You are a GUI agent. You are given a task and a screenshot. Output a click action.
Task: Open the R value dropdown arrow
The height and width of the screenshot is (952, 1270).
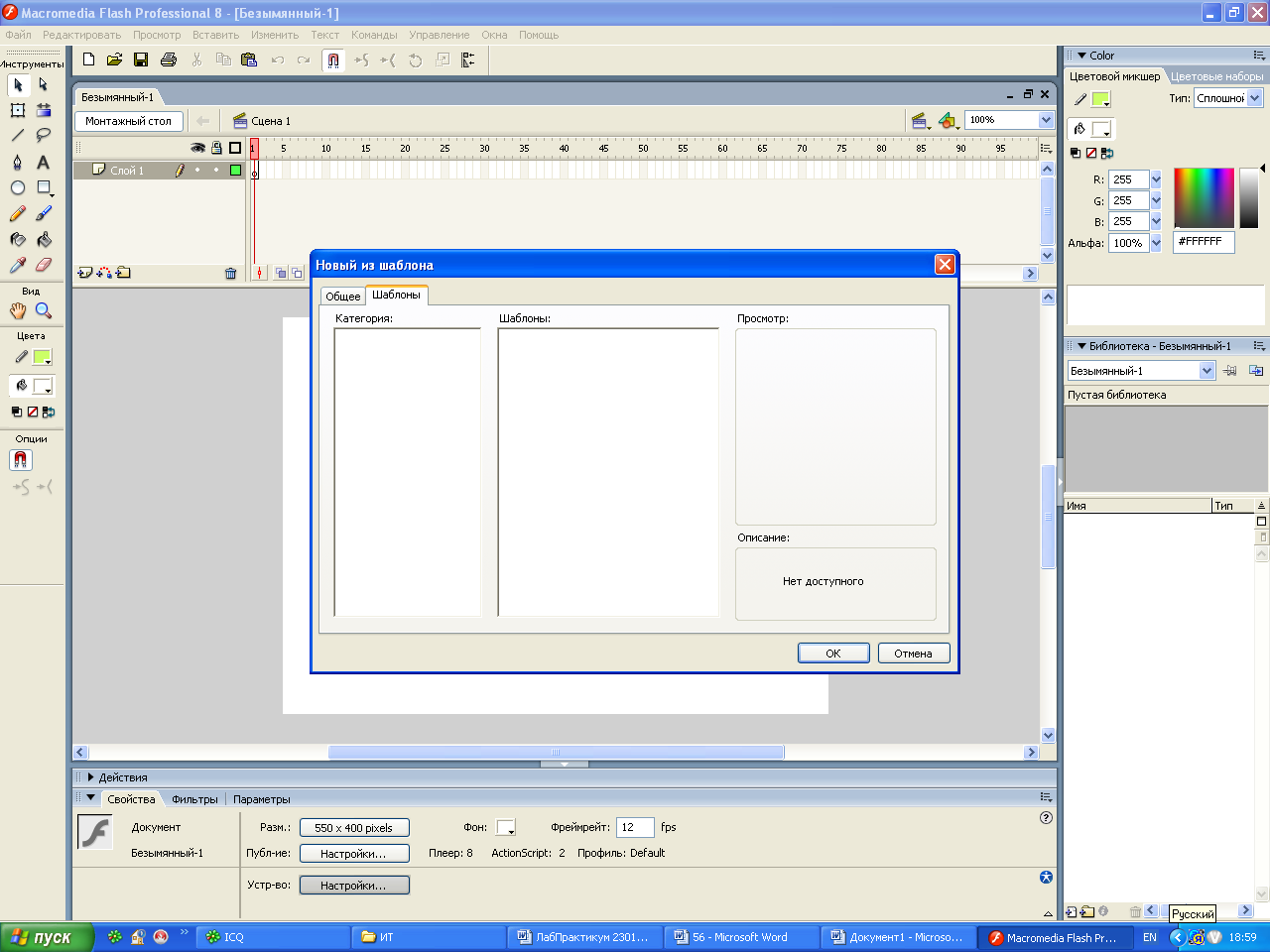[1156, 179]
